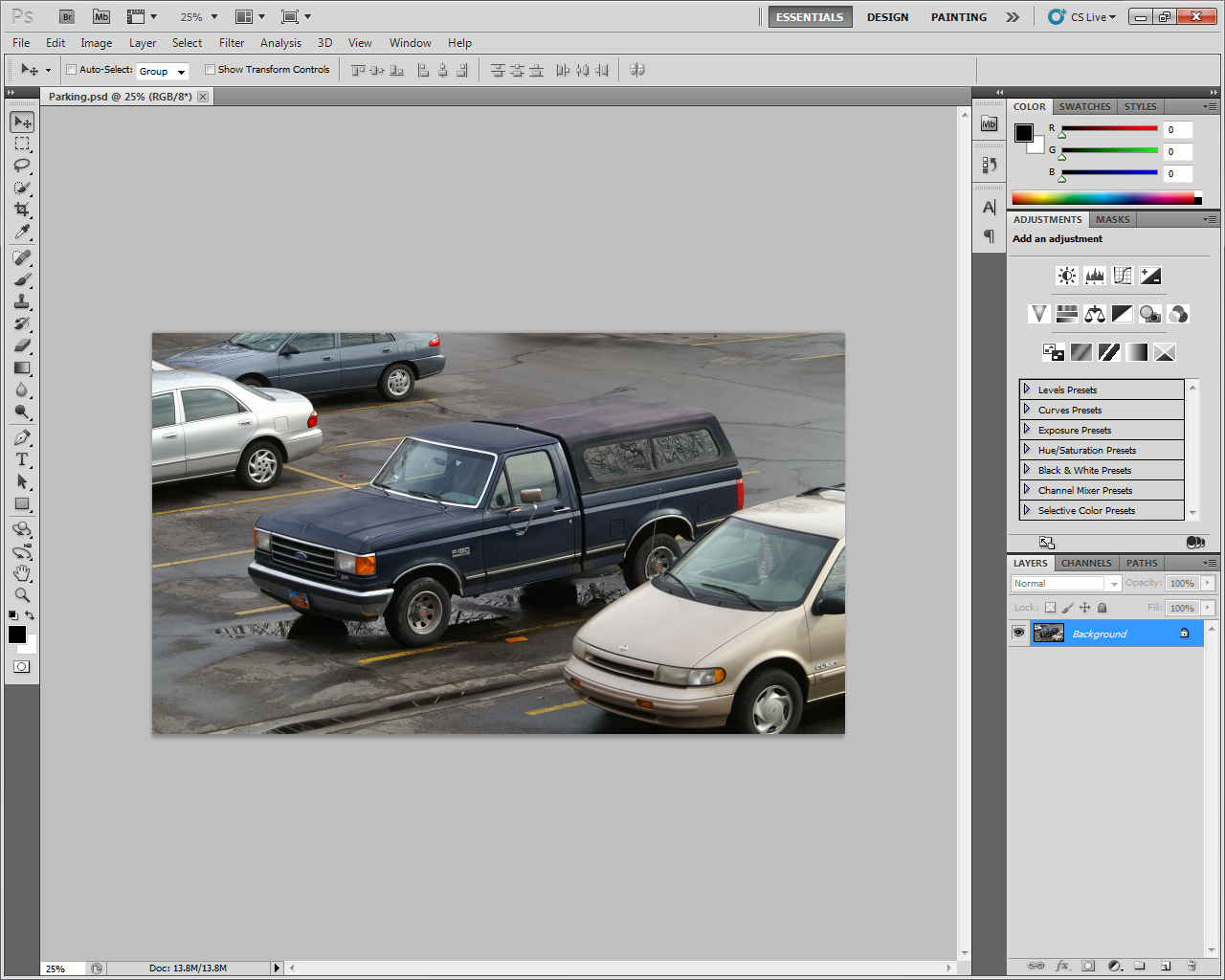The image size is (1225, 980).
Task: Add a Brightness/Contrast adjustment
Action: [1066, 277]
